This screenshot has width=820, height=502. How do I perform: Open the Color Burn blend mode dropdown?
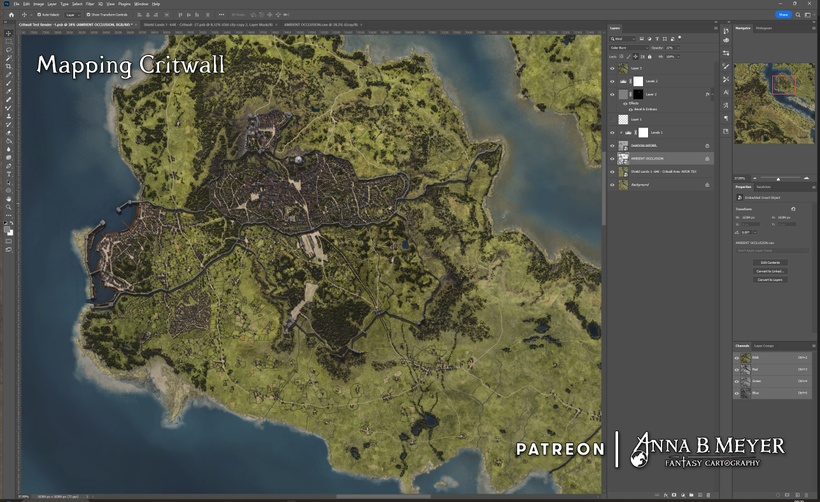pos(629,48)
